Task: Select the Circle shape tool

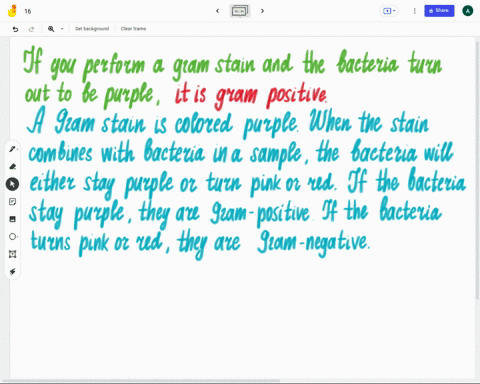Action: [13, 237]
